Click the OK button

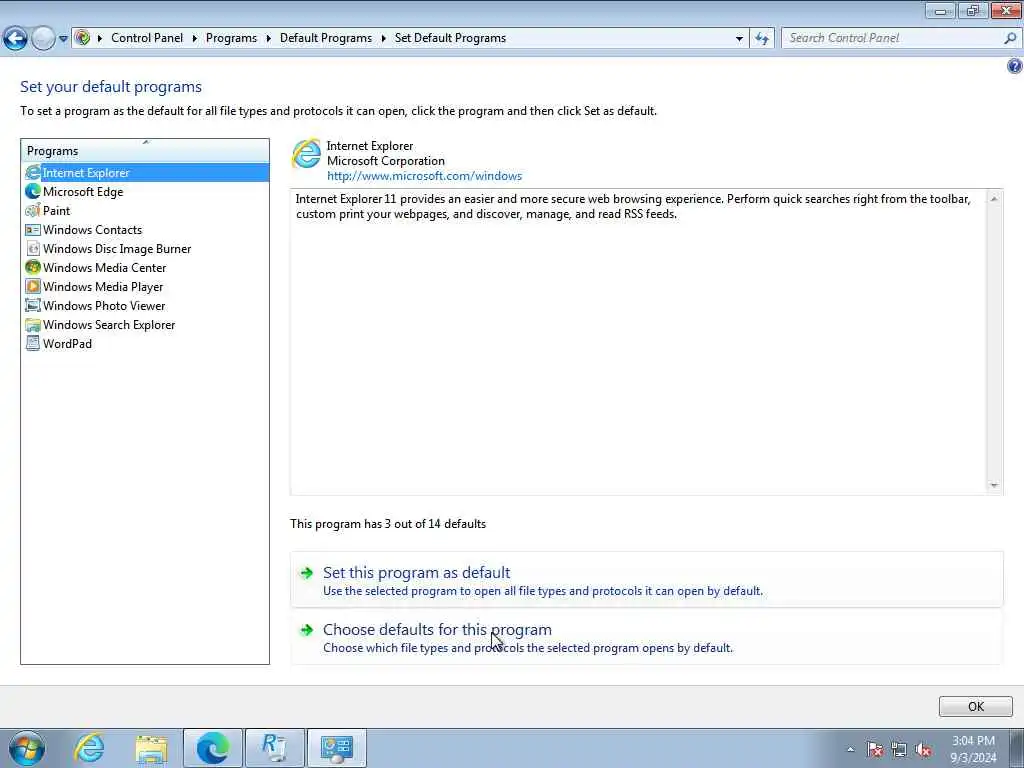(x=976, y=706)
